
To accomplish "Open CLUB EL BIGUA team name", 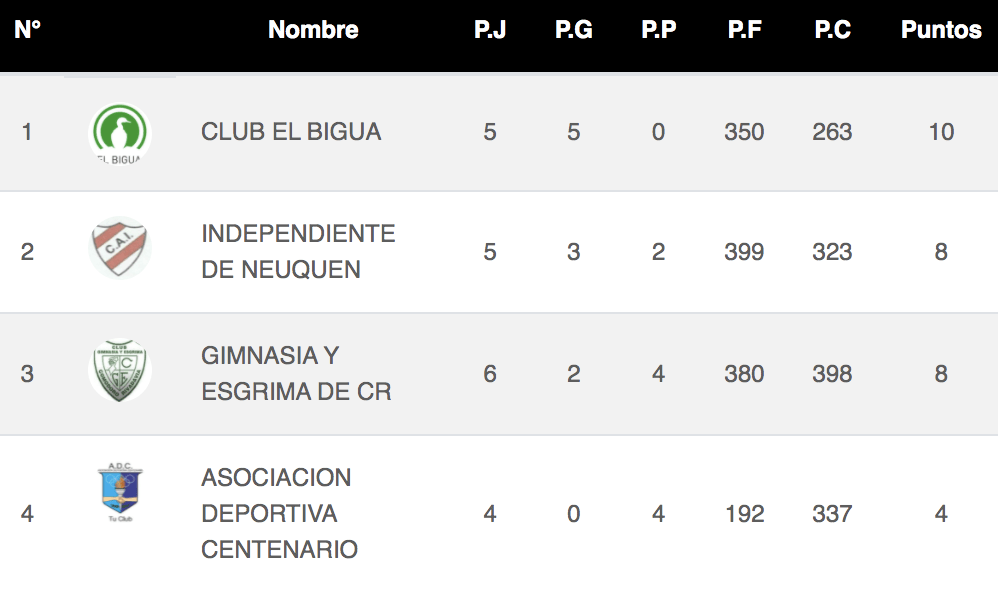I will pyautogui.click(x=291, y=132).
